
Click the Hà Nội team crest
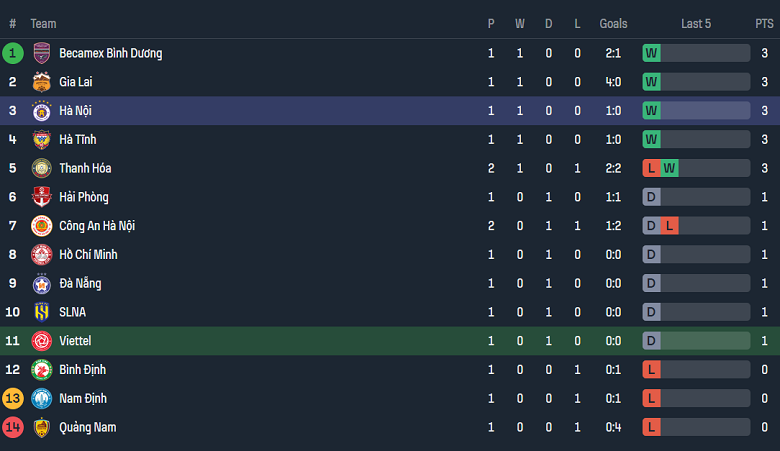tap(42, 111)
